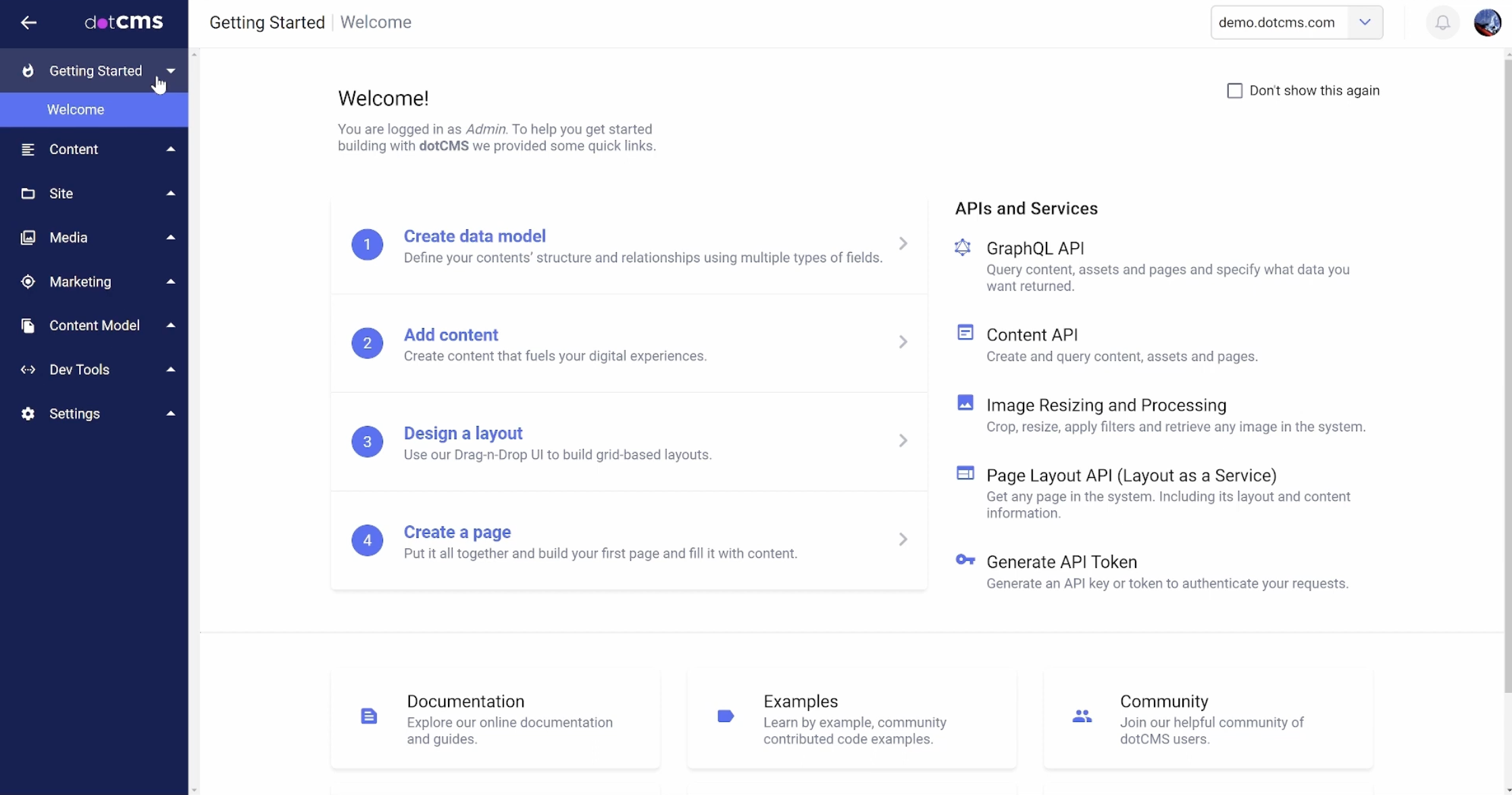Click the Content API icon

pyautogui.click(x=965, y=333)
